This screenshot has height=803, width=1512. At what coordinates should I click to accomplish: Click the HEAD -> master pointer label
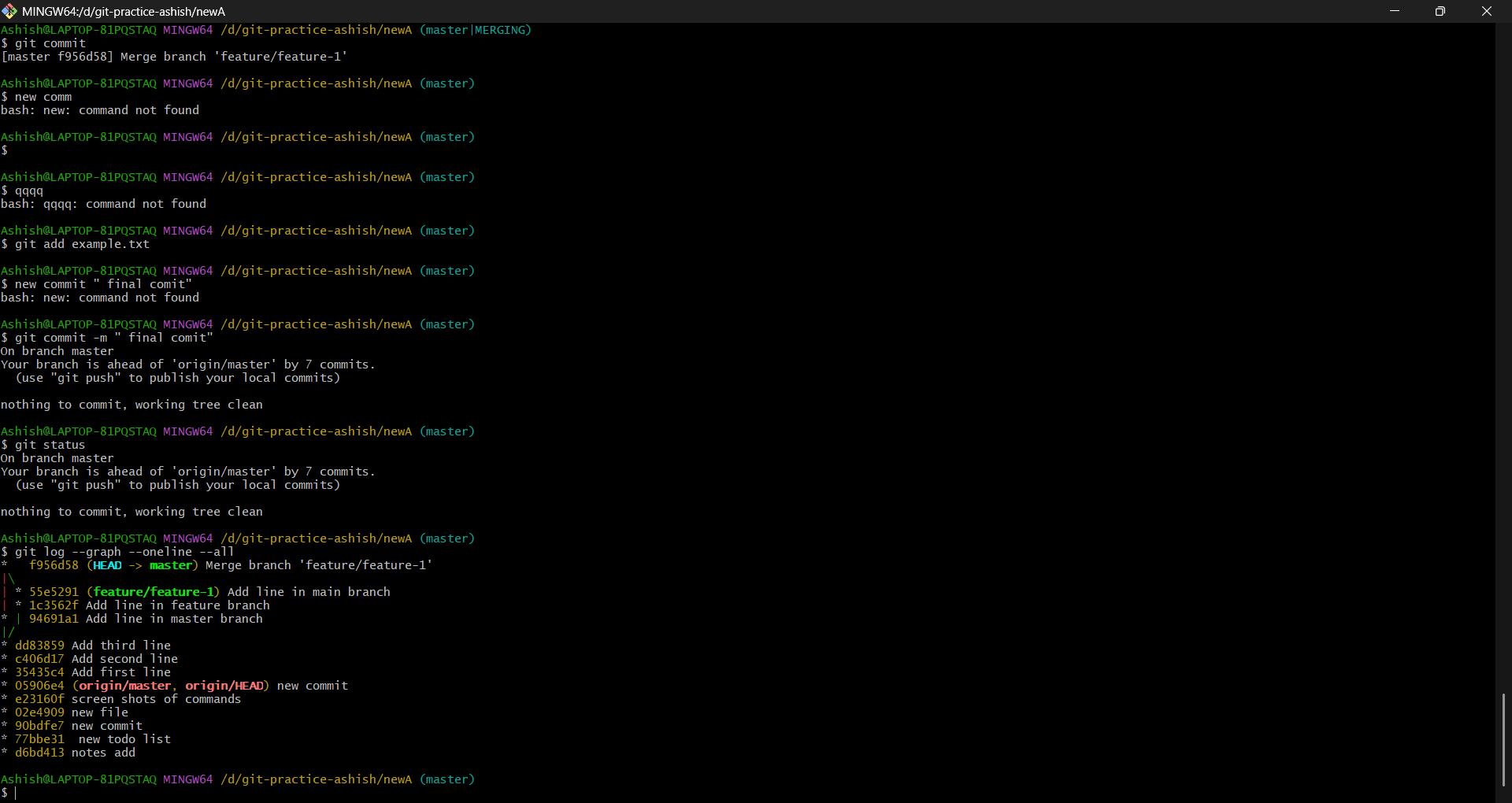[x=142, y=565]
